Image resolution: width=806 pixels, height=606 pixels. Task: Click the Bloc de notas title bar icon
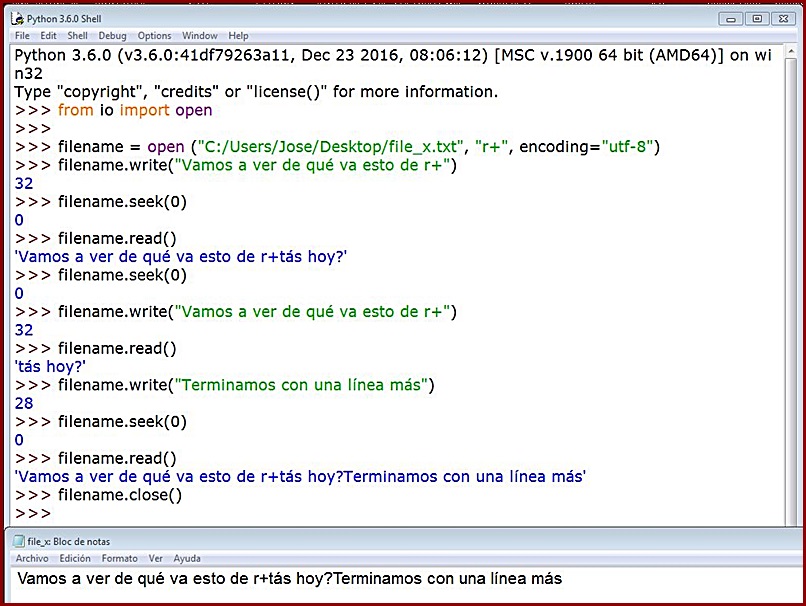(18, 540)
